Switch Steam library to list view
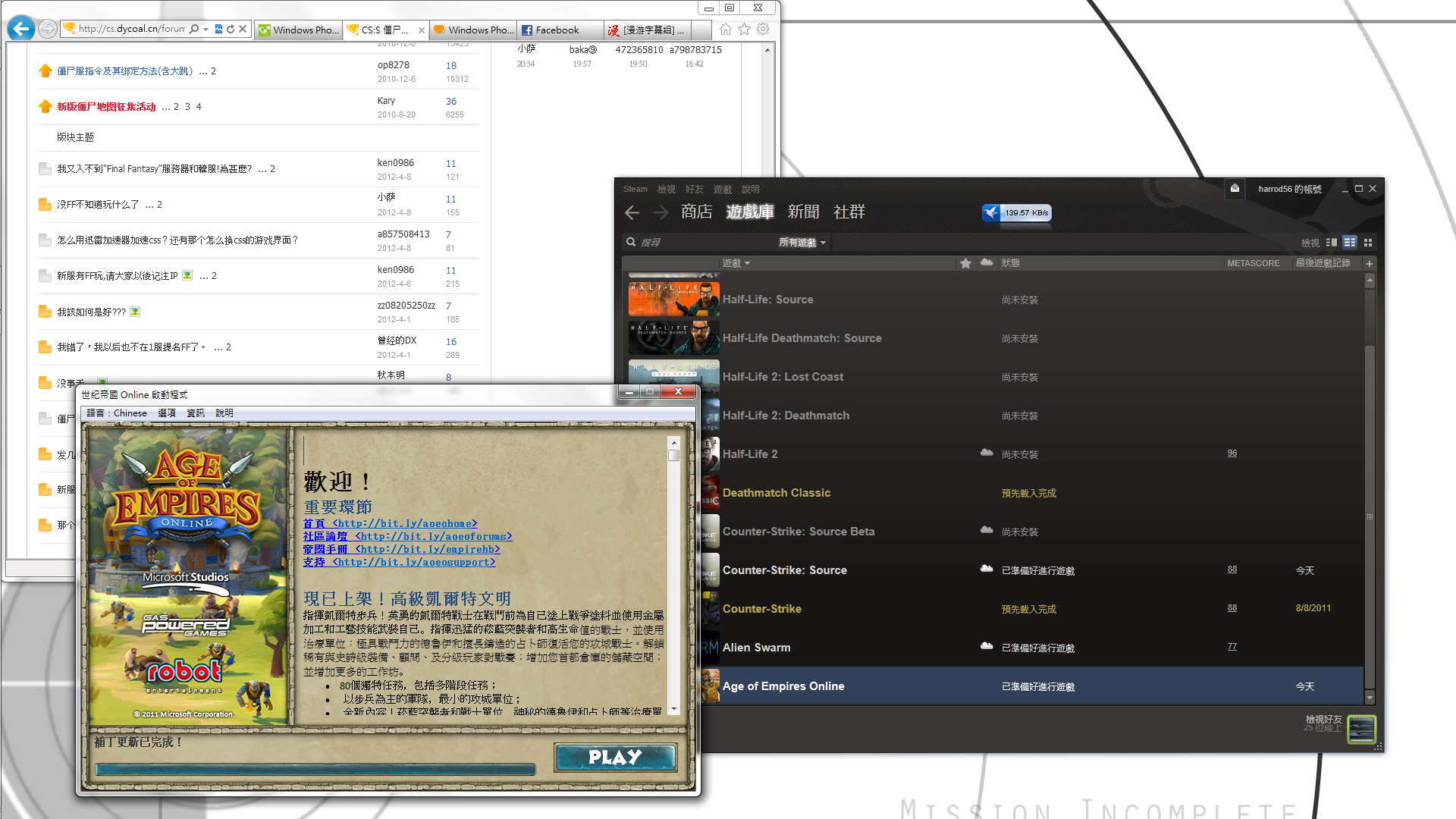The image size is (1456, 819). click(1350, 242)
